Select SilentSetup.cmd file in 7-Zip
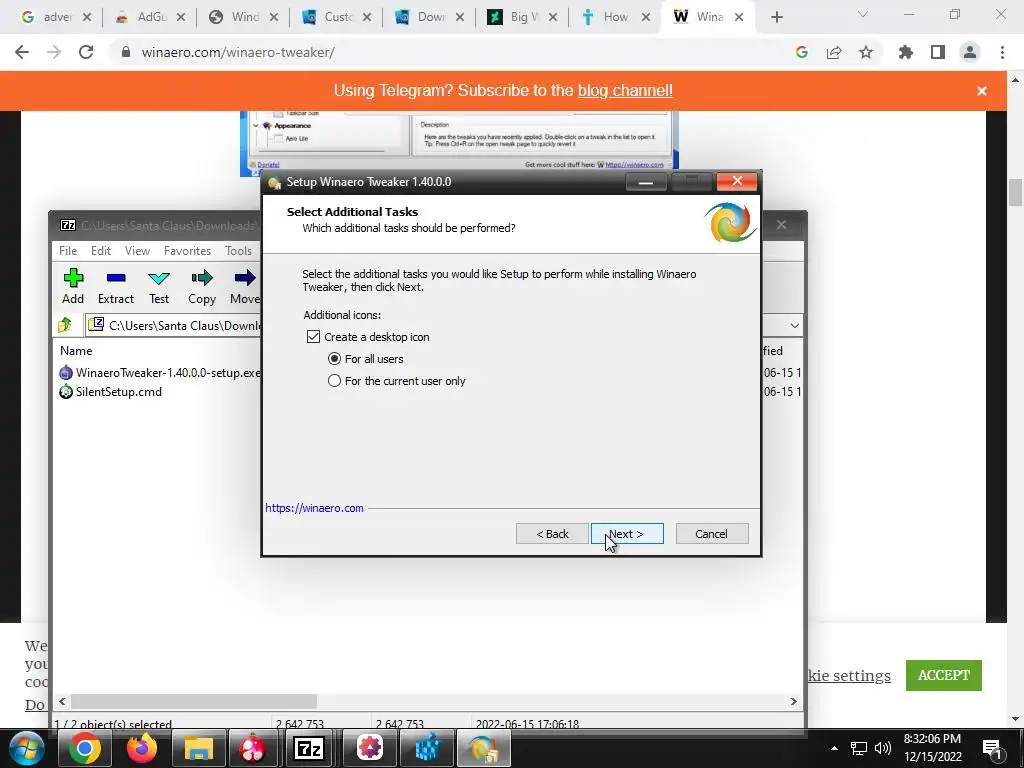The height and width of the screenshot is (768, 1024). pyautogui.click(x=110, y=392)
